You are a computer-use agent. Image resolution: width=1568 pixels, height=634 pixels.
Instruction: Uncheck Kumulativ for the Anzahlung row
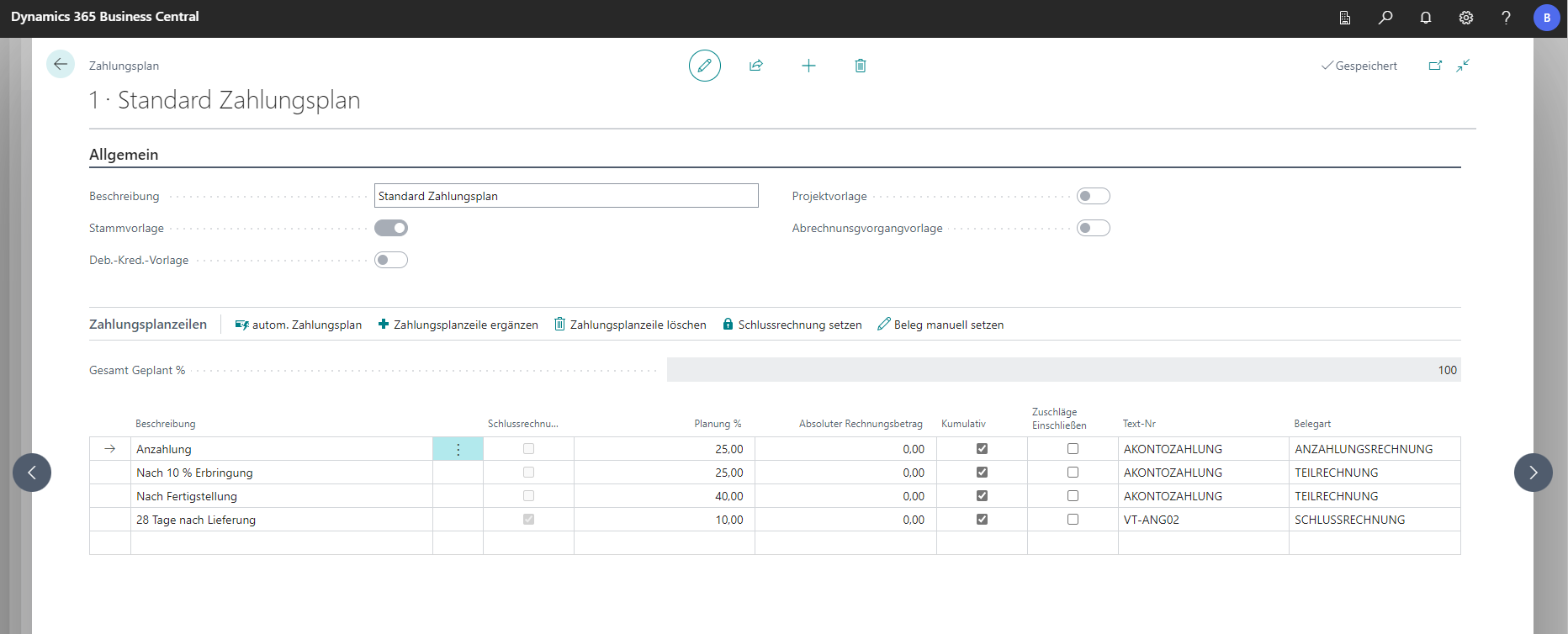pos(982,449)
